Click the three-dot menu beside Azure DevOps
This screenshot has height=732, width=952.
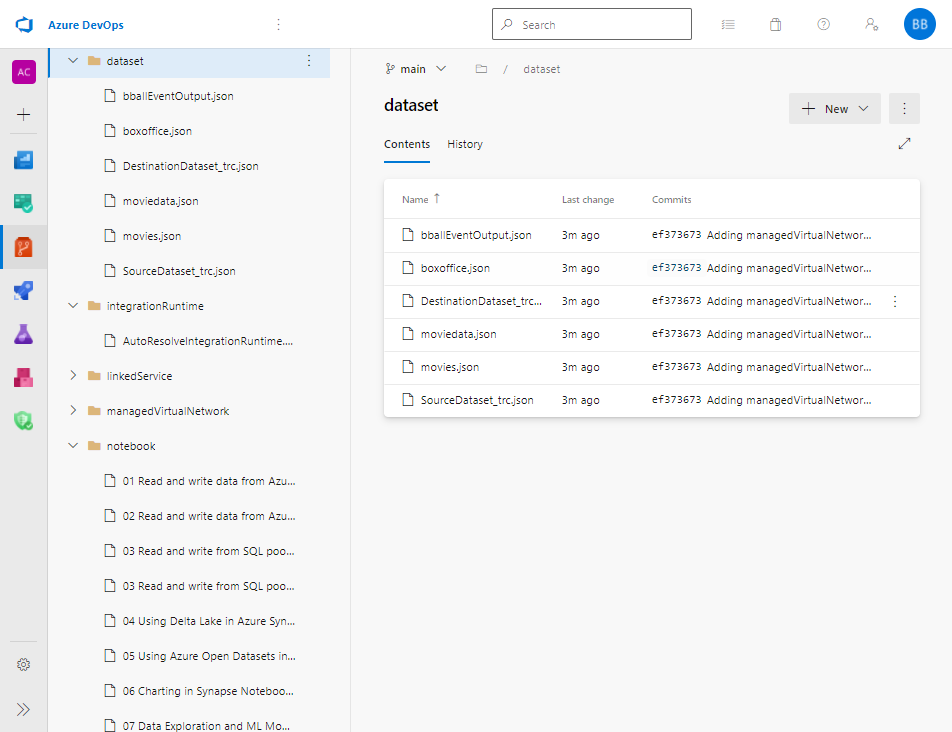[279, 24]
